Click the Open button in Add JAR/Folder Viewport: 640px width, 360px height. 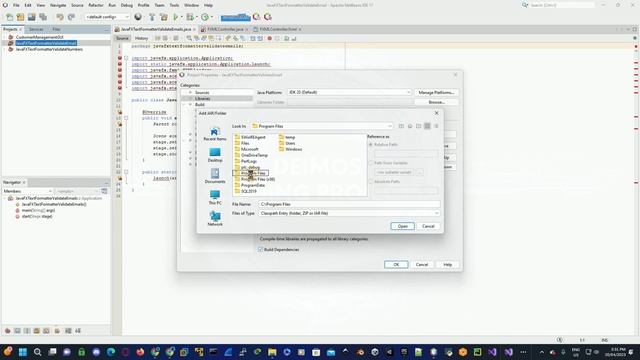(x=402, y=226)
